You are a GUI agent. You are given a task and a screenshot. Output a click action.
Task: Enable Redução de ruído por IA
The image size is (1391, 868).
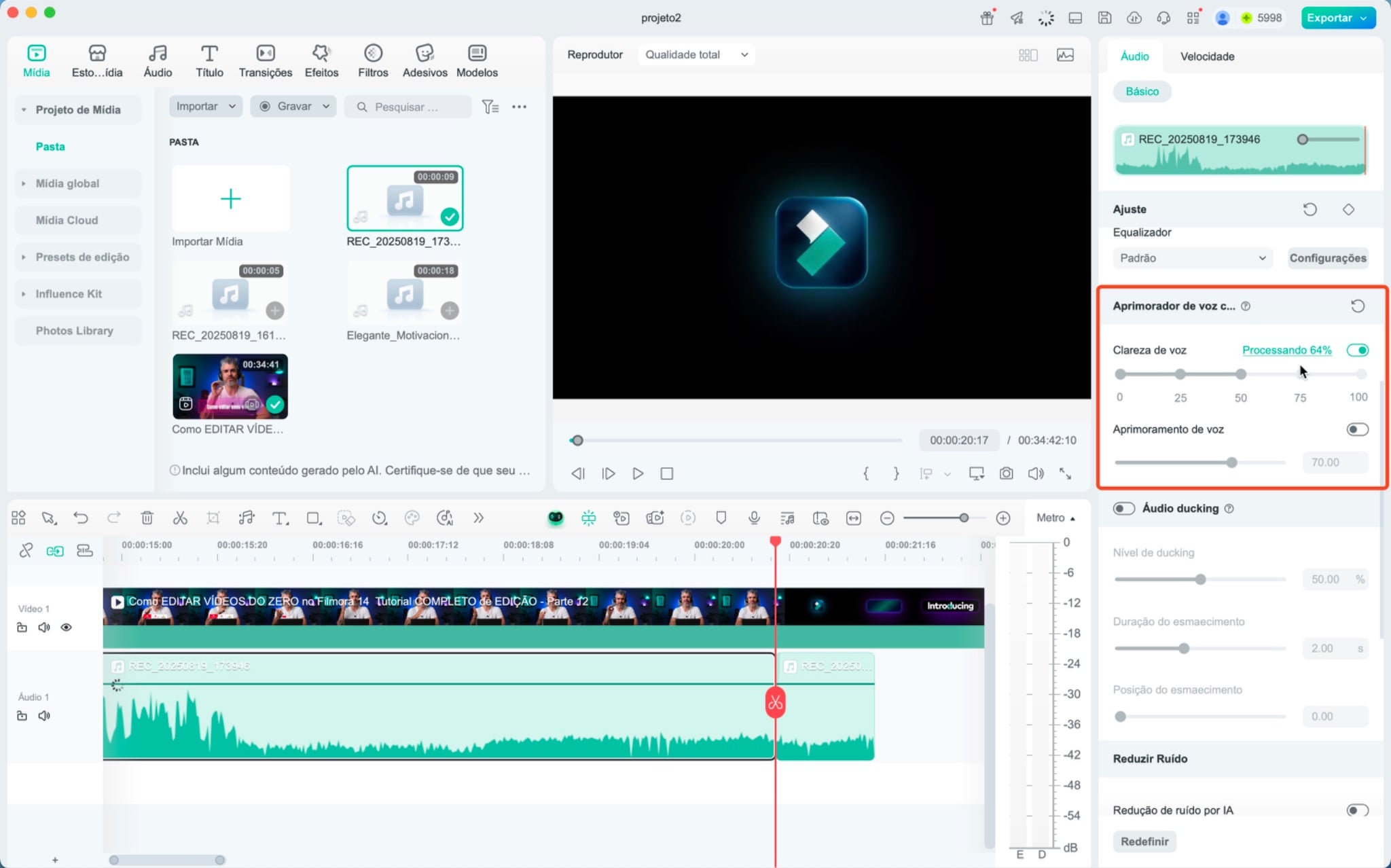click(1357, 810)
